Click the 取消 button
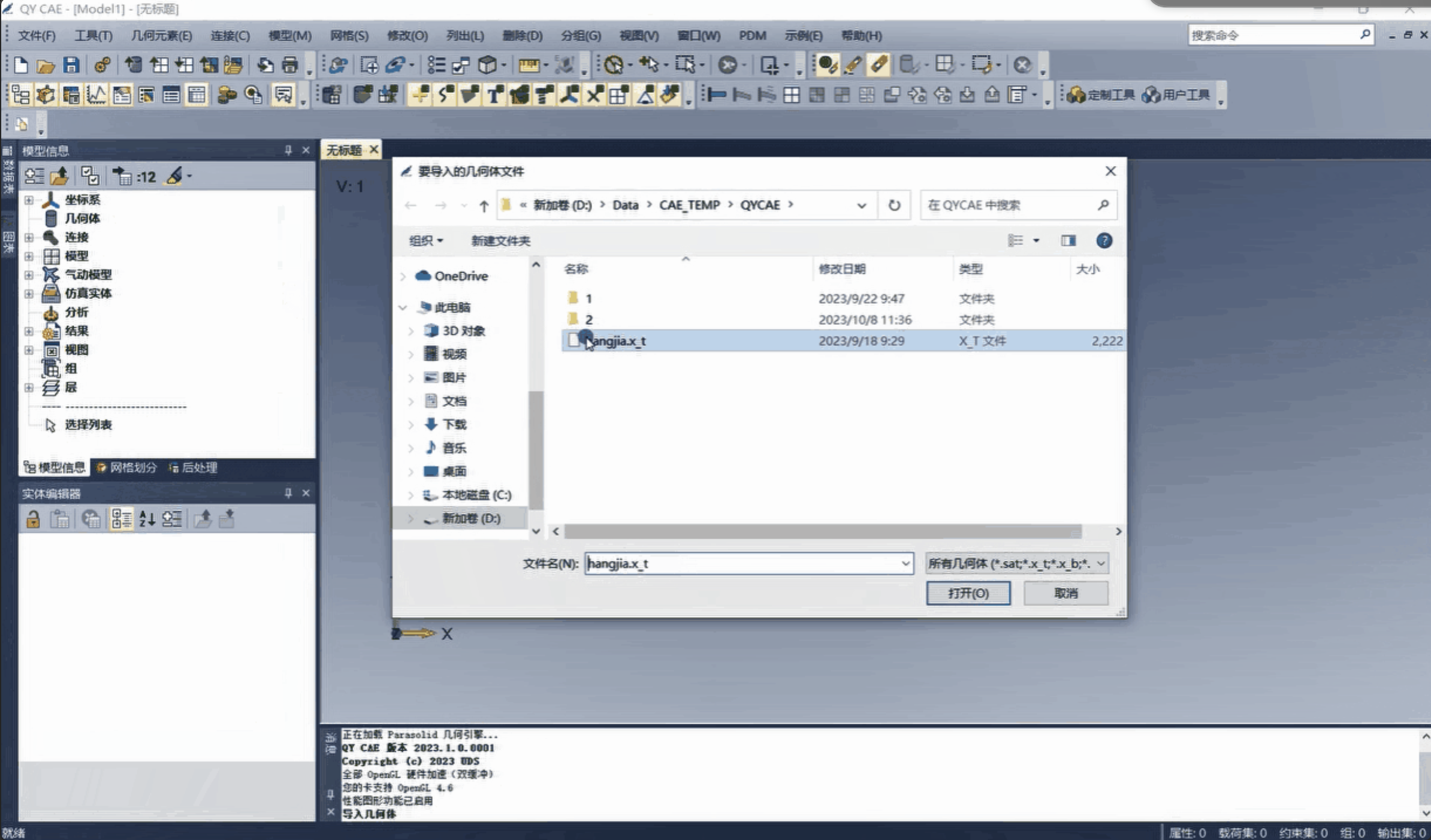1431x840 pixels. pyautogui.click(x=1065, y=593)
